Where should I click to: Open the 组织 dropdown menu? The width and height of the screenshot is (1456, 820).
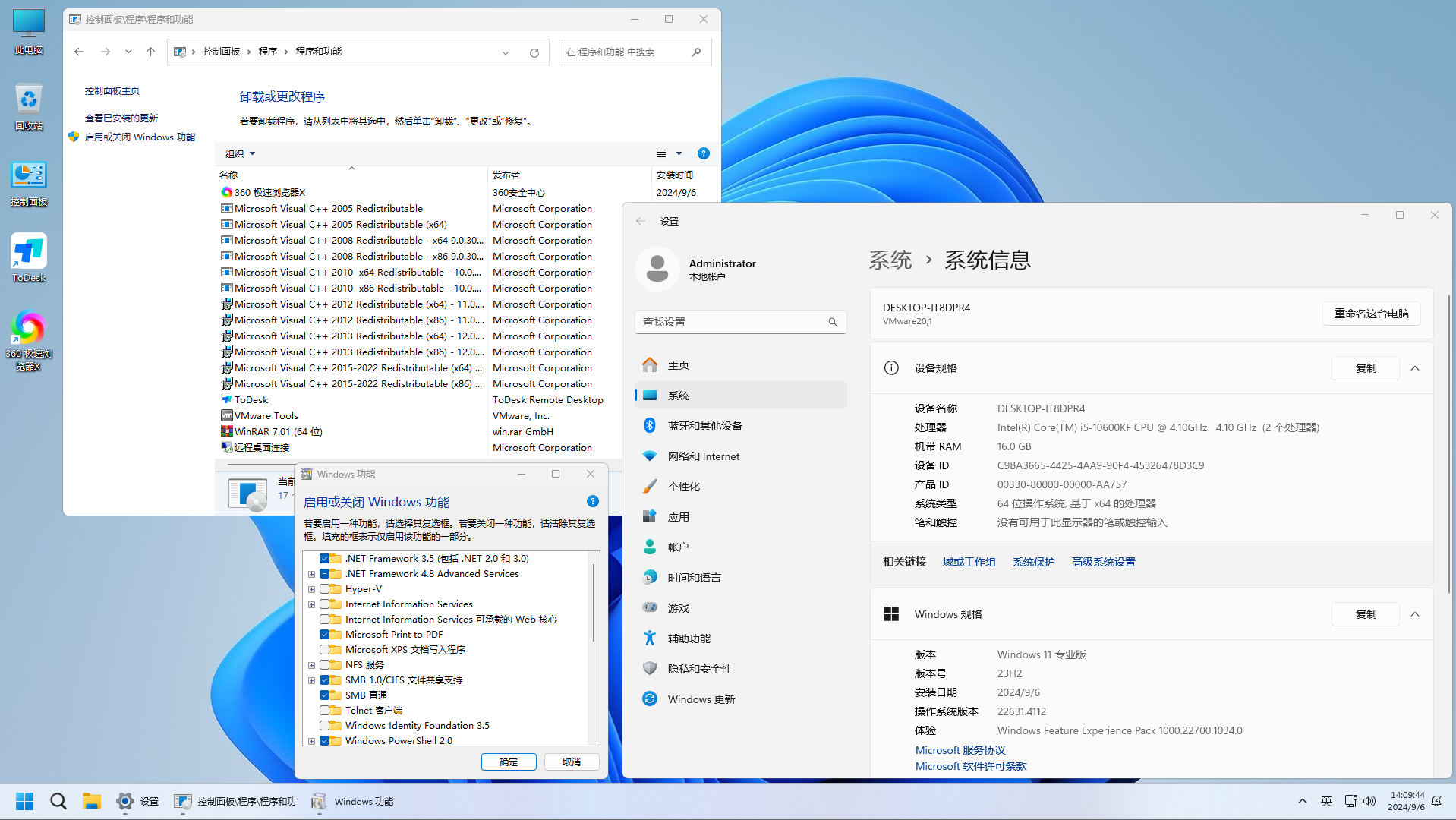240,153
